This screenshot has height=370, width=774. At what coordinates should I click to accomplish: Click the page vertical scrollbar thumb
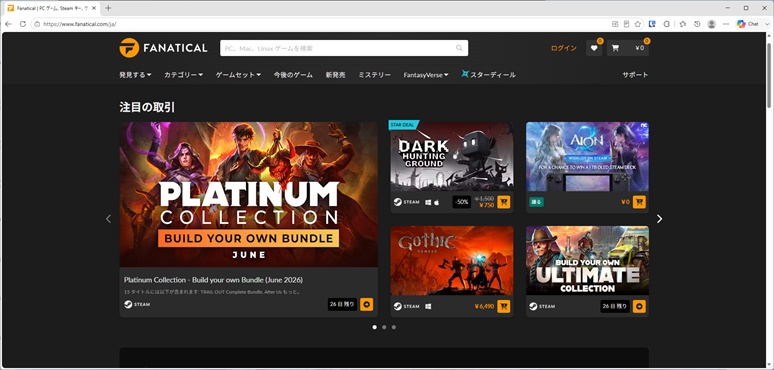[x=769, y=74]
